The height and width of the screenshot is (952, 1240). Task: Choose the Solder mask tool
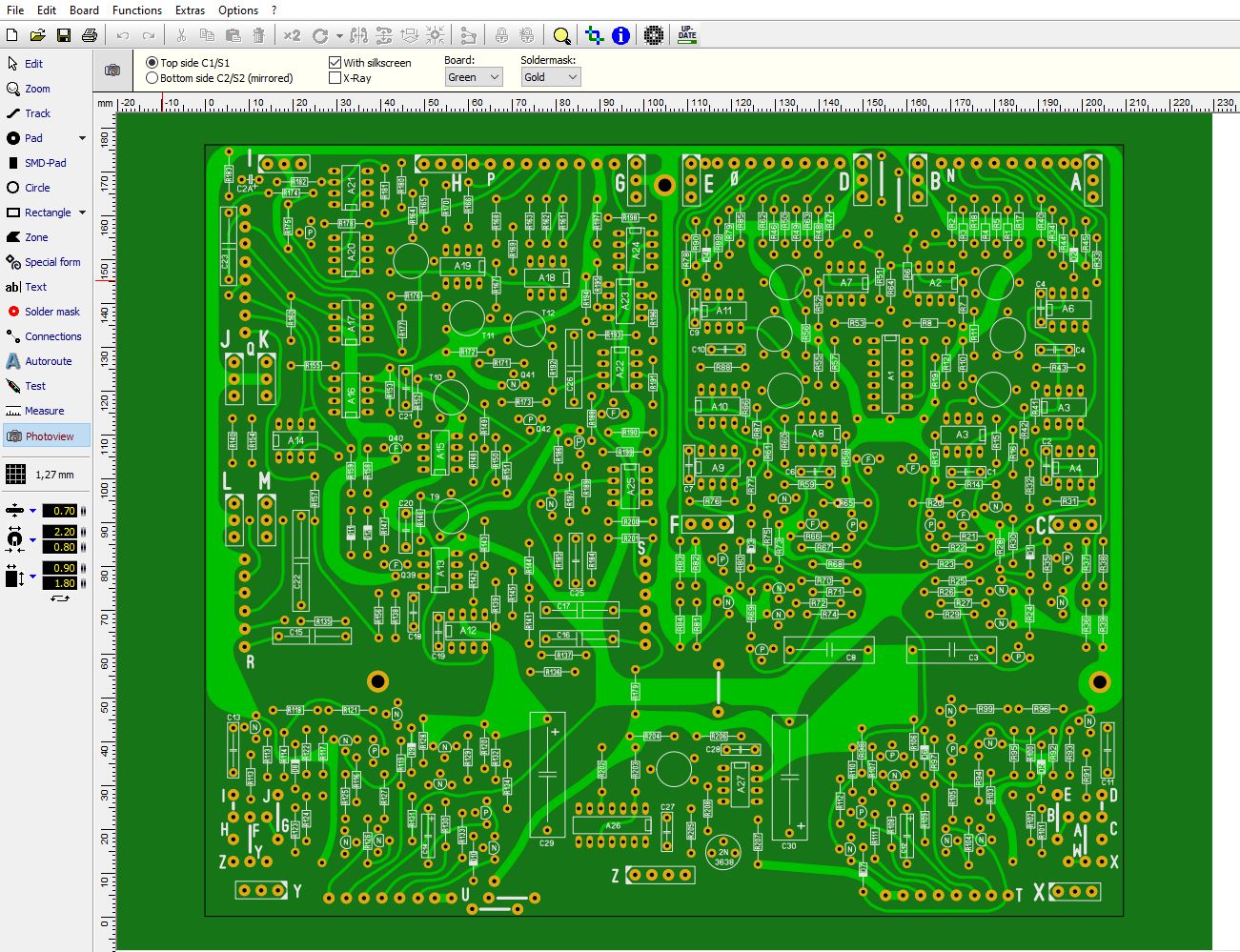click(x=51, y=312)
